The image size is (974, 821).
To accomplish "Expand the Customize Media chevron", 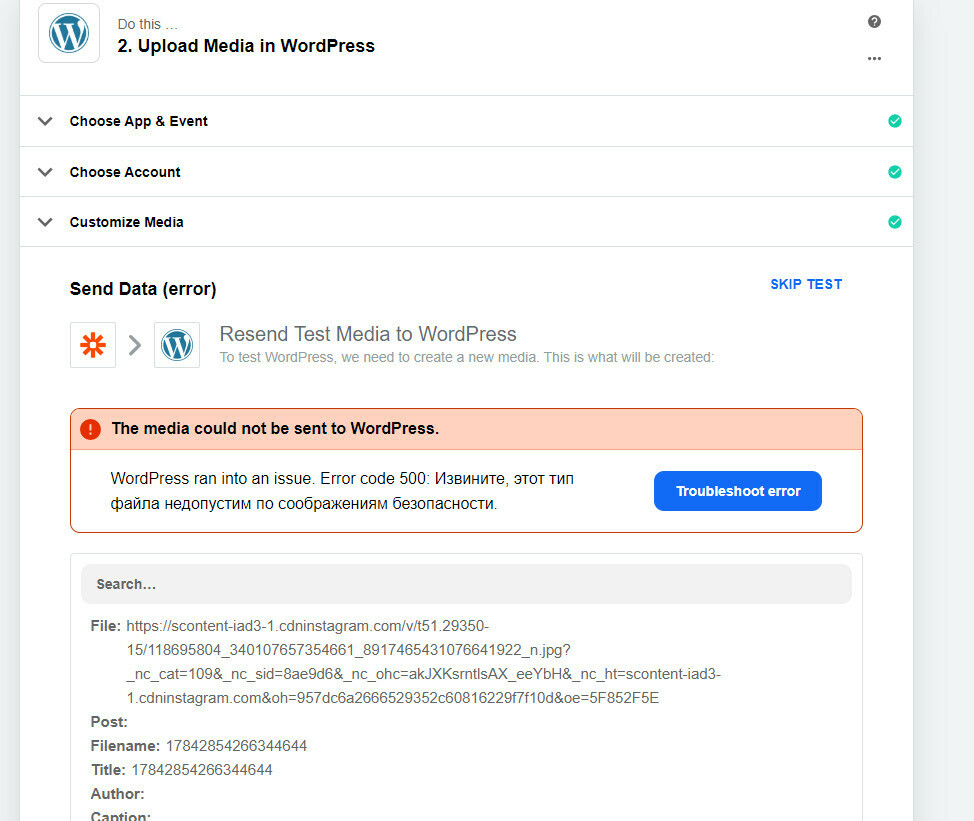I will [45, 222].
